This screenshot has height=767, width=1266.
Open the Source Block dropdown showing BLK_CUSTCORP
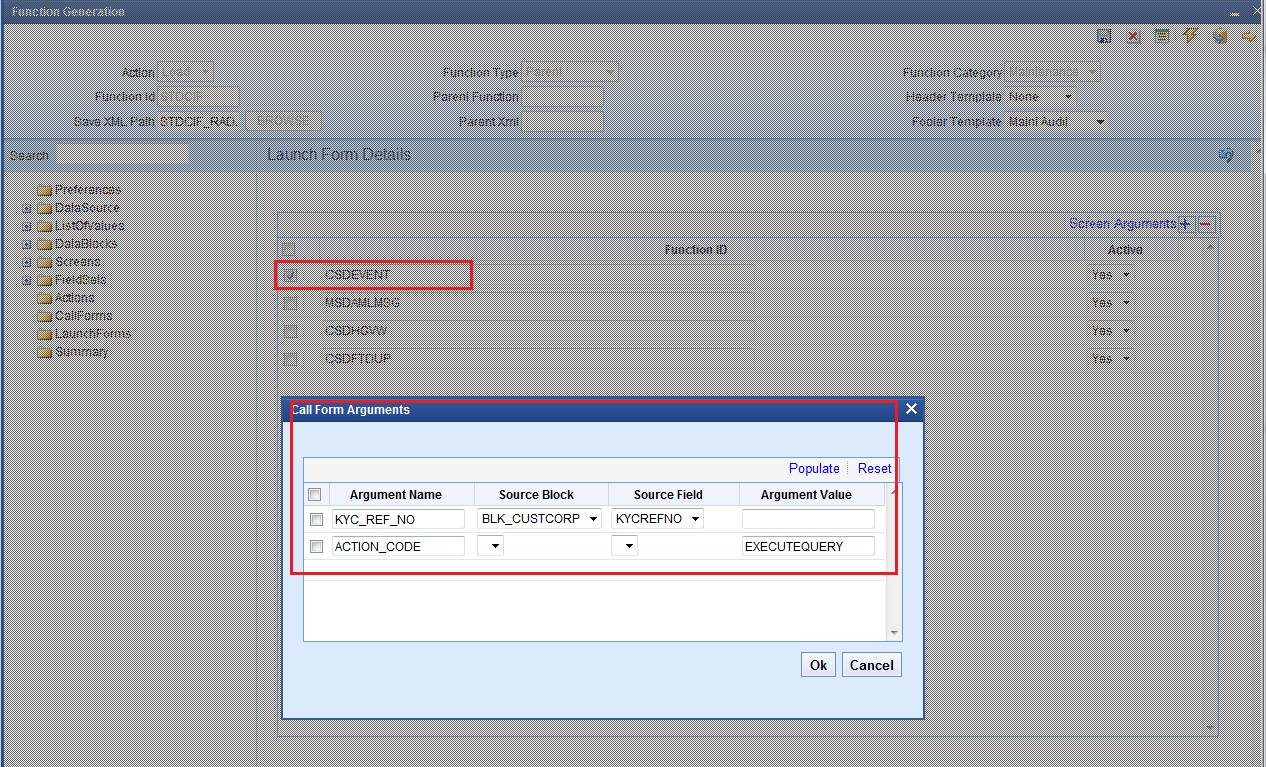[x=540, y=519]
